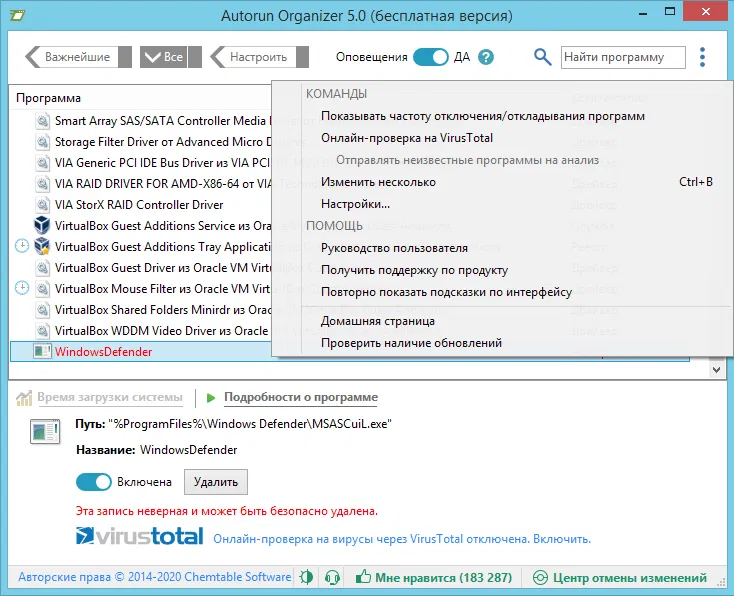
Task: Click the driver icon of VirtualBox WDDM Video Driver
Action: pyautogui.click(x=43, y=331)
